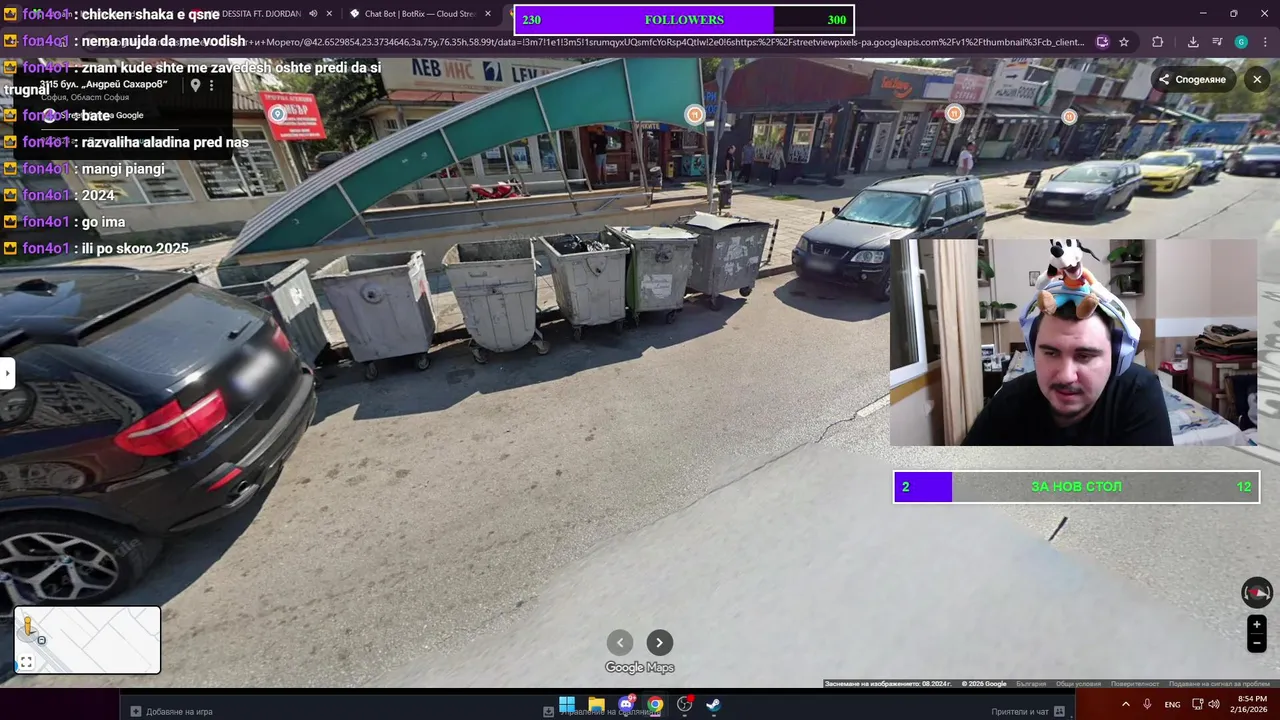The width and height of the screenshot is (1280, 720).
Task: Open Chrome downloads icon
Action: [x=1193, y=42]
